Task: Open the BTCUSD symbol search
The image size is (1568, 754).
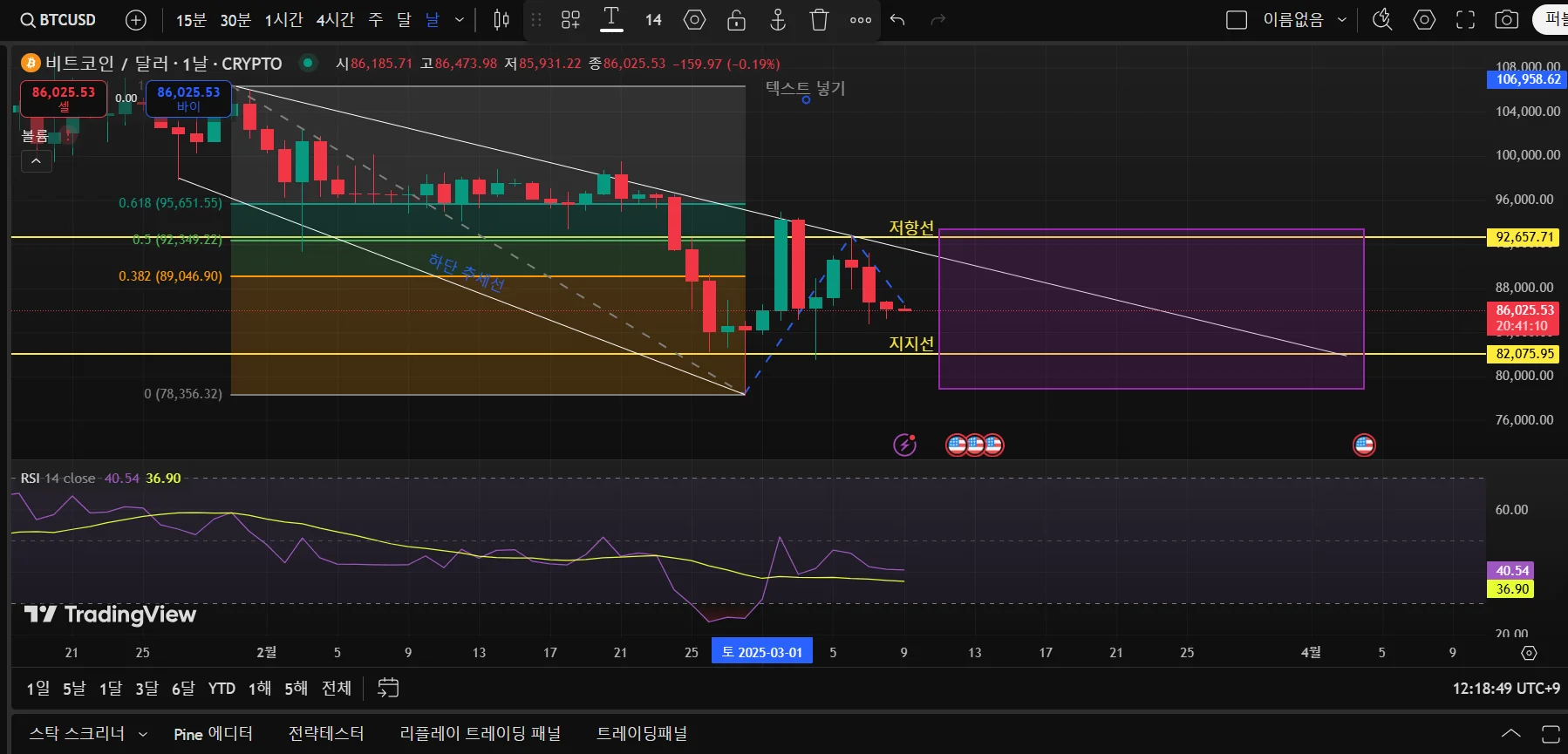Action: click(x=58, y=19)
